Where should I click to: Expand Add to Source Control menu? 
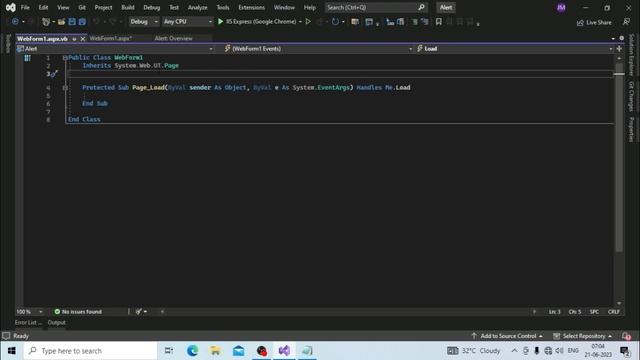tap(508, 336)
